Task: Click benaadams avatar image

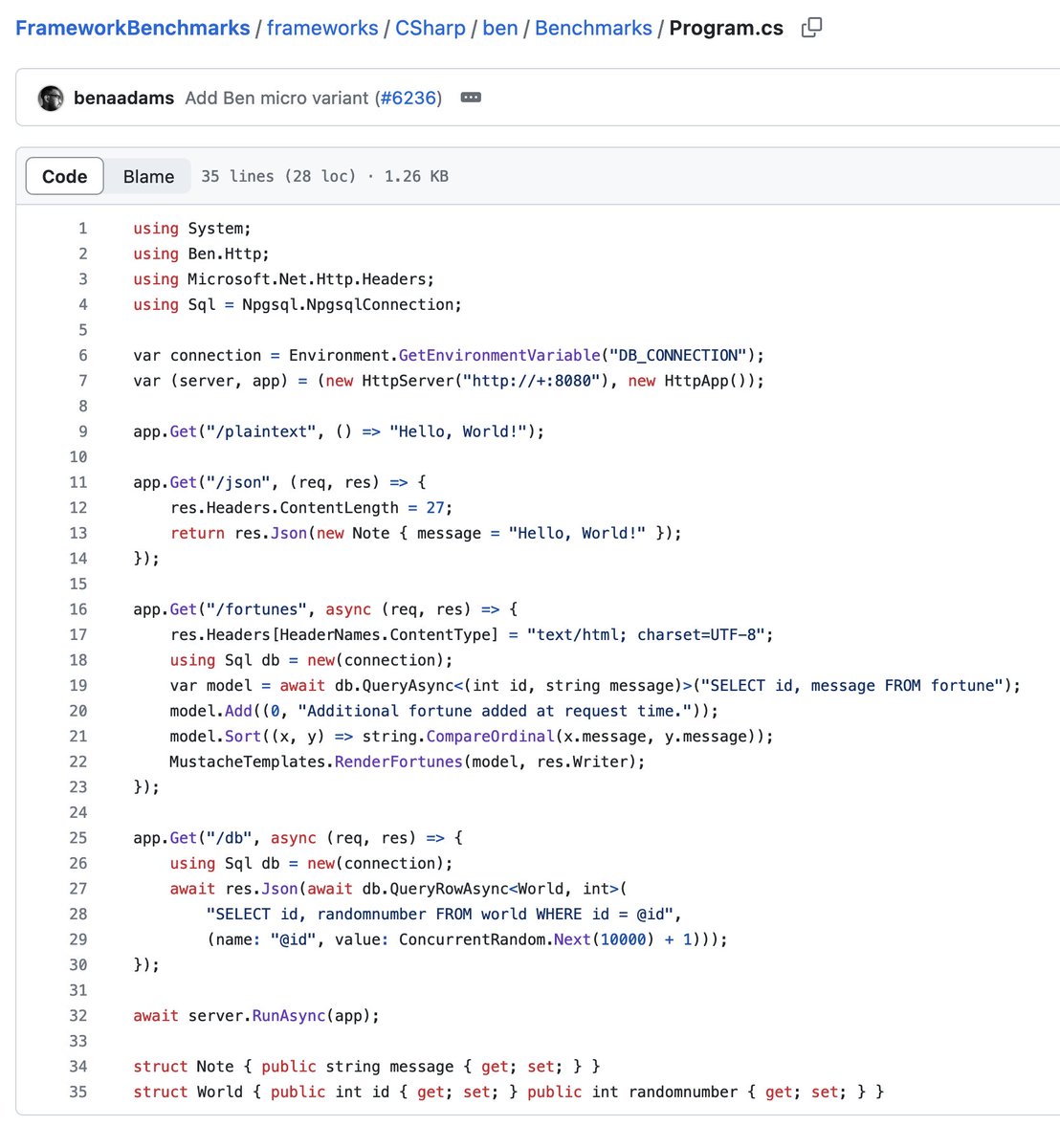Action: click(x=51, y=98)
